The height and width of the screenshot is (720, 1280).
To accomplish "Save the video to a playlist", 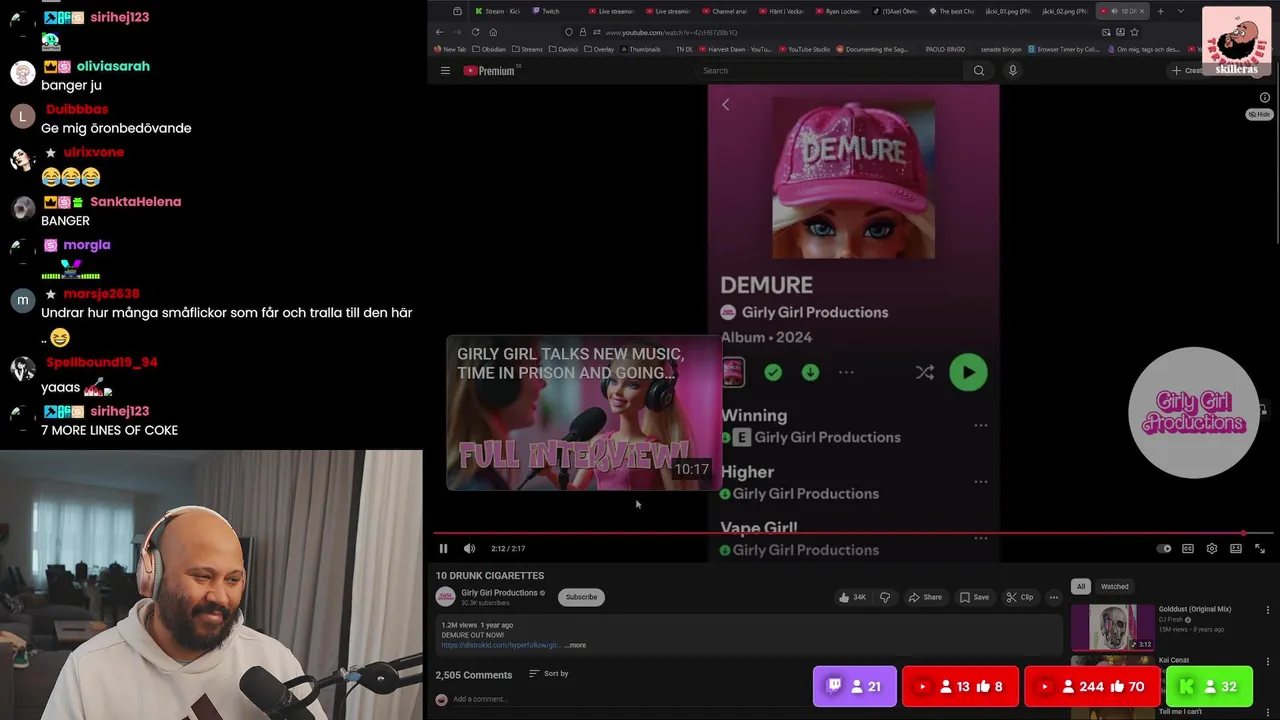I will tap(974, 597).
